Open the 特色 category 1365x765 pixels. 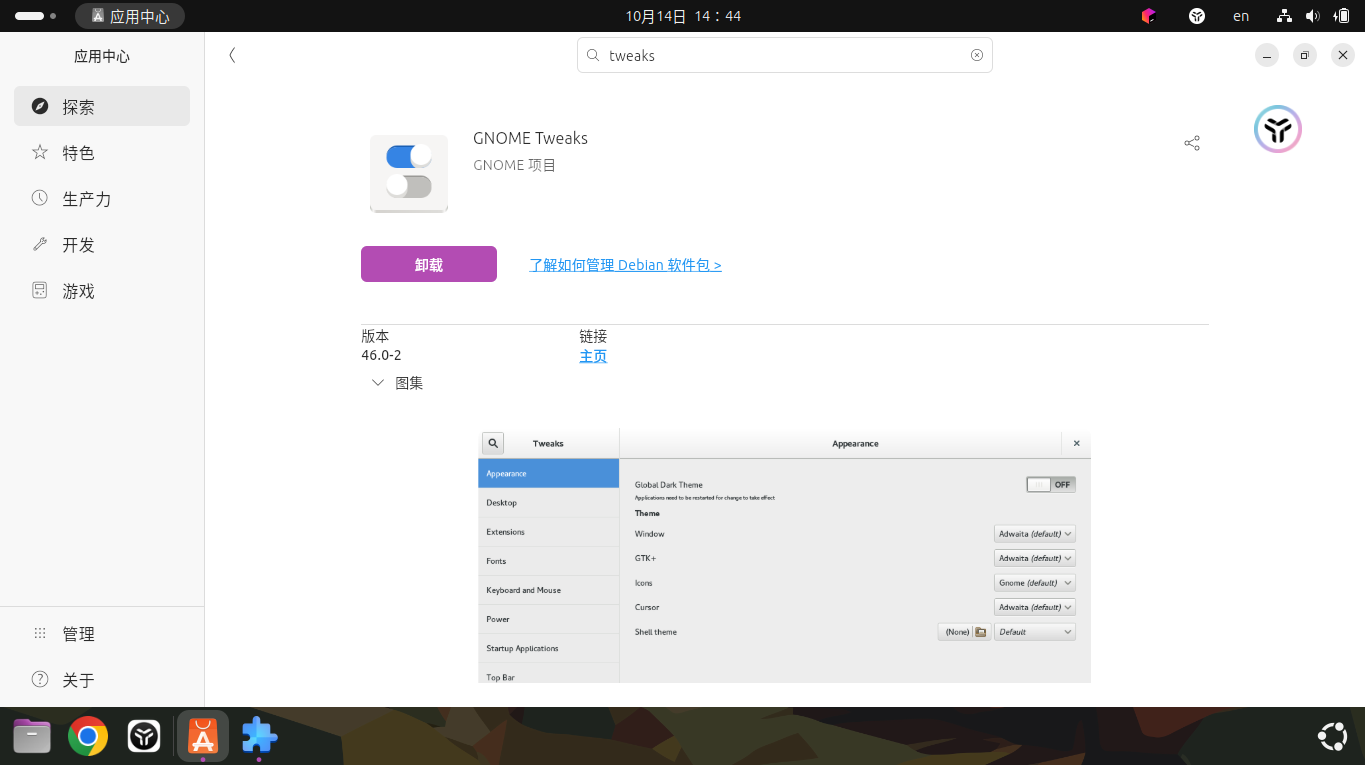(x=102, y=152)
